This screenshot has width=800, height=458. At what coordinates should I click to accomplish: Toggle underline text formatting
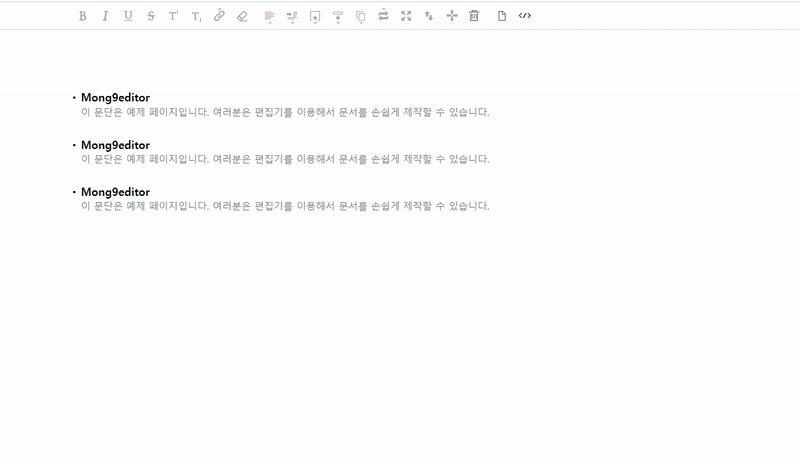point(128,16)
